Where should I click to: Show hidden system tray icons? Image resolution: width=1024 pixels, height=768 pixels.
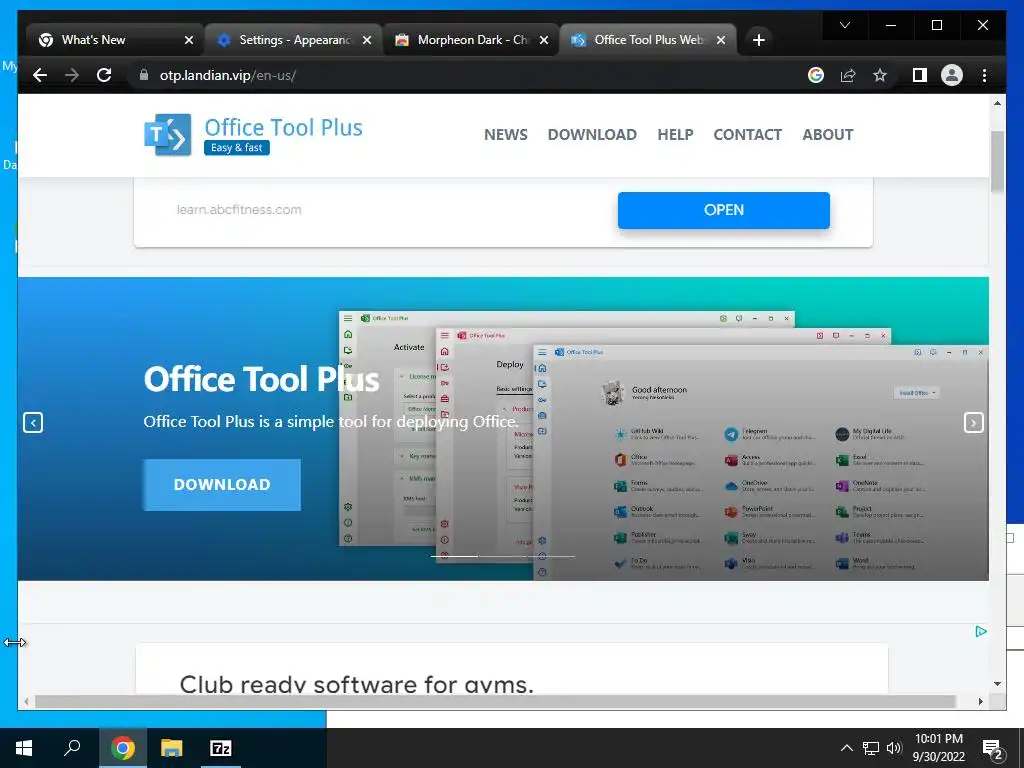click(x=846, y=748)
